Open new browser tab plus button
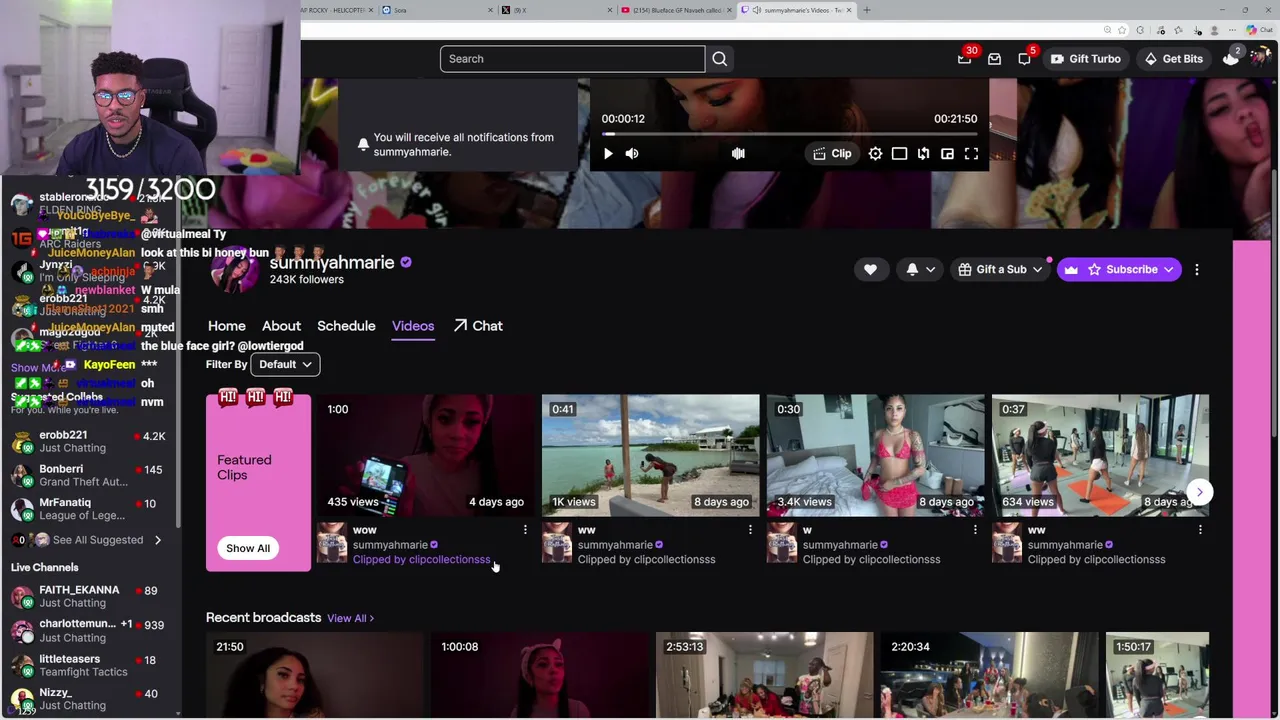The image size is (1280, 720). 867,10
